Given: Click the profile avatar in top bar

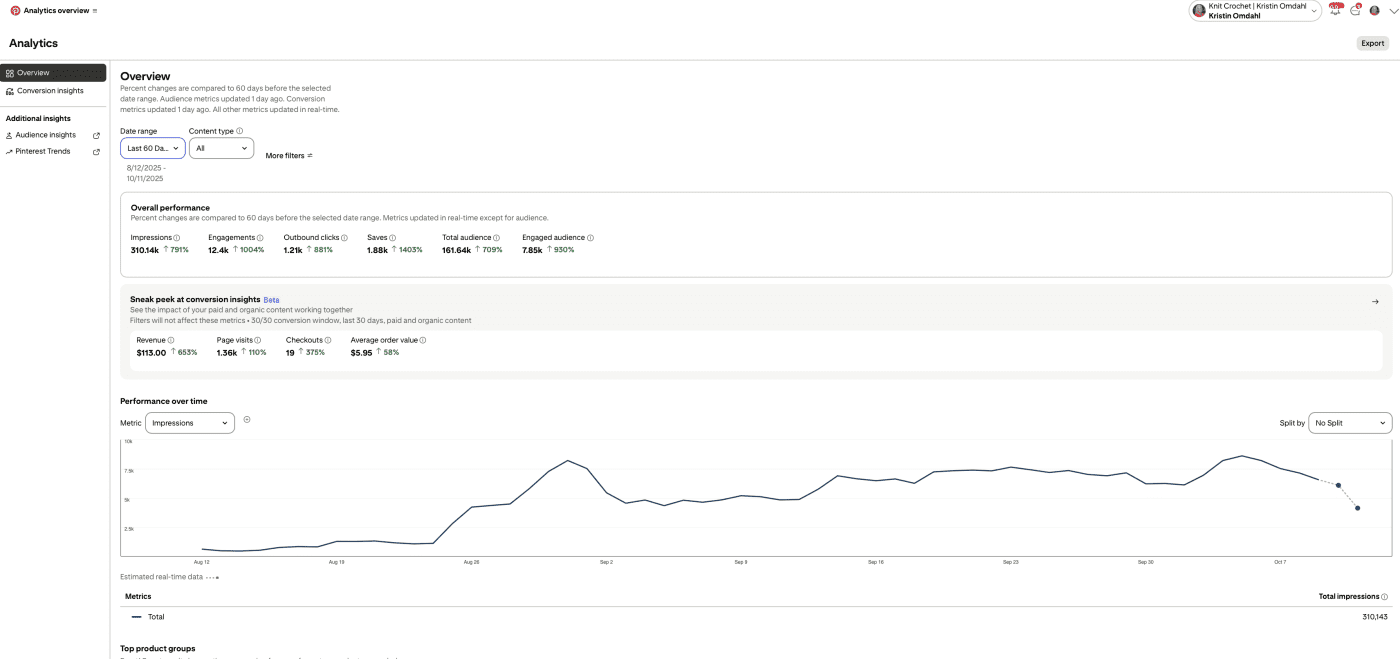Looking at the screenshot, I should click(1374, 11).
